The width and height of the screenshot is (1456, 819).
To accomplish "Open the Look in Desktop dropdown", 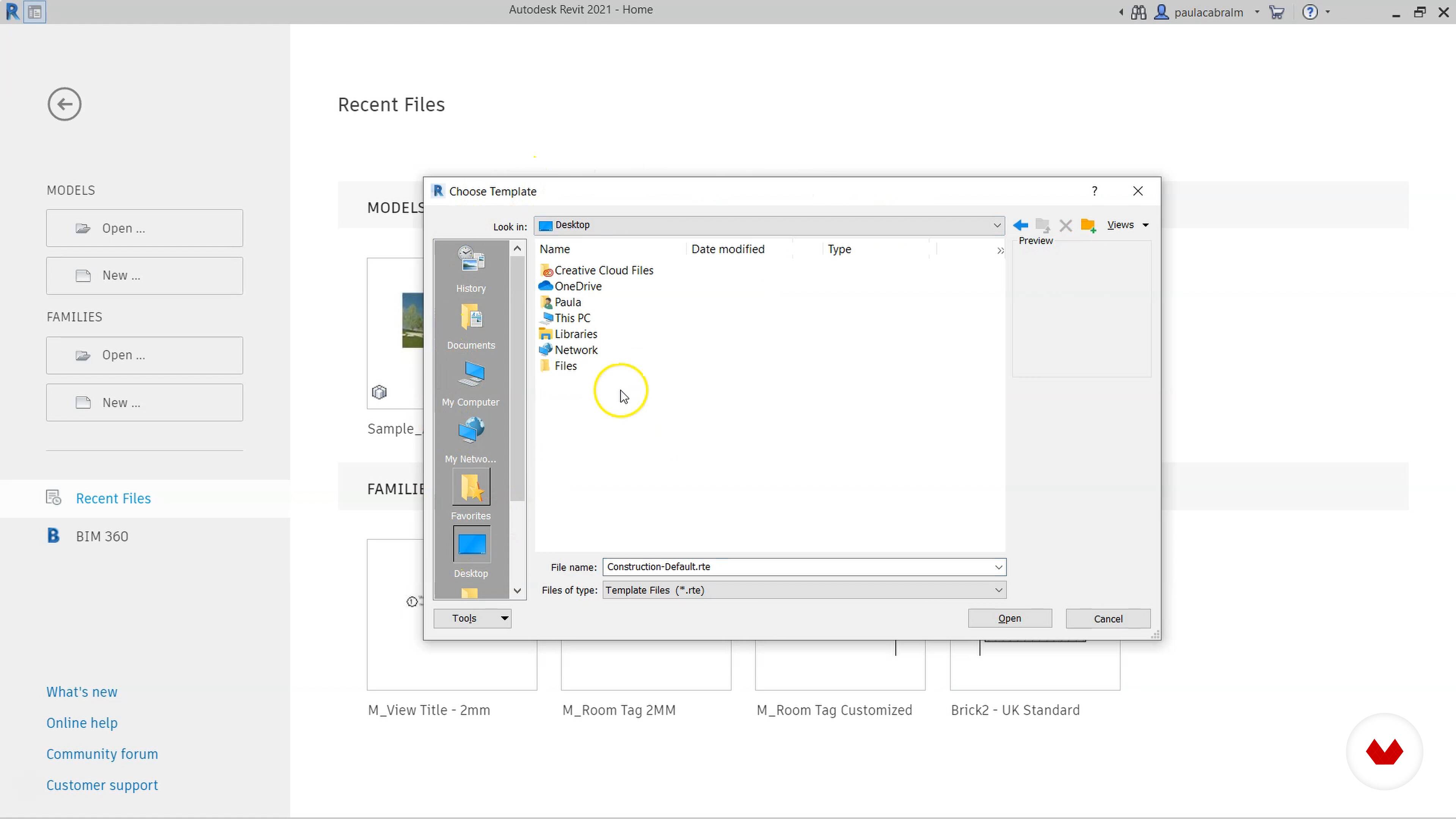I will 769,225.
